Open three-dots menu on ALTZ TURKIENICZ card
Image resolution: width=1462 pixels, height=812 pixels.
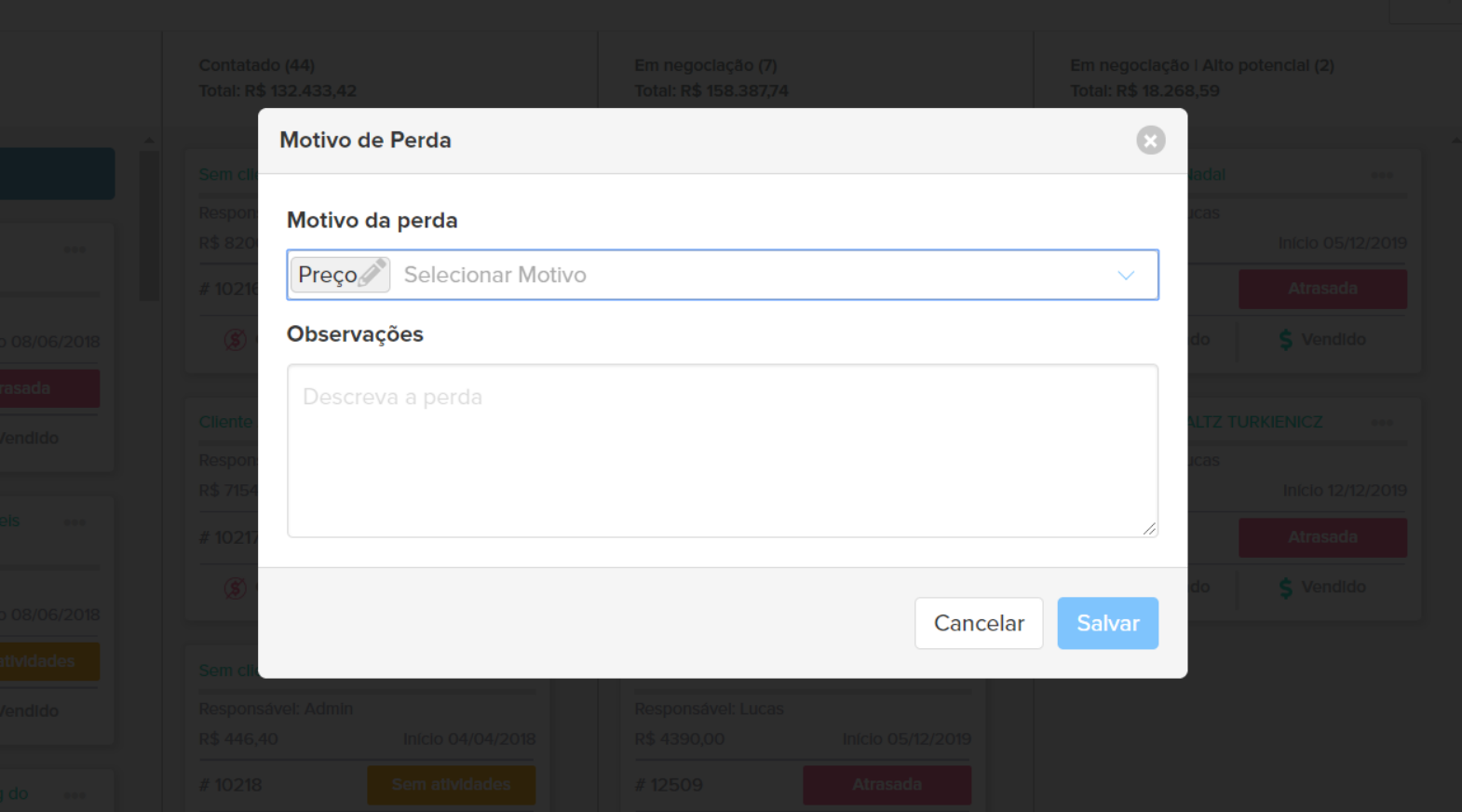click(x=1382, y=423)
